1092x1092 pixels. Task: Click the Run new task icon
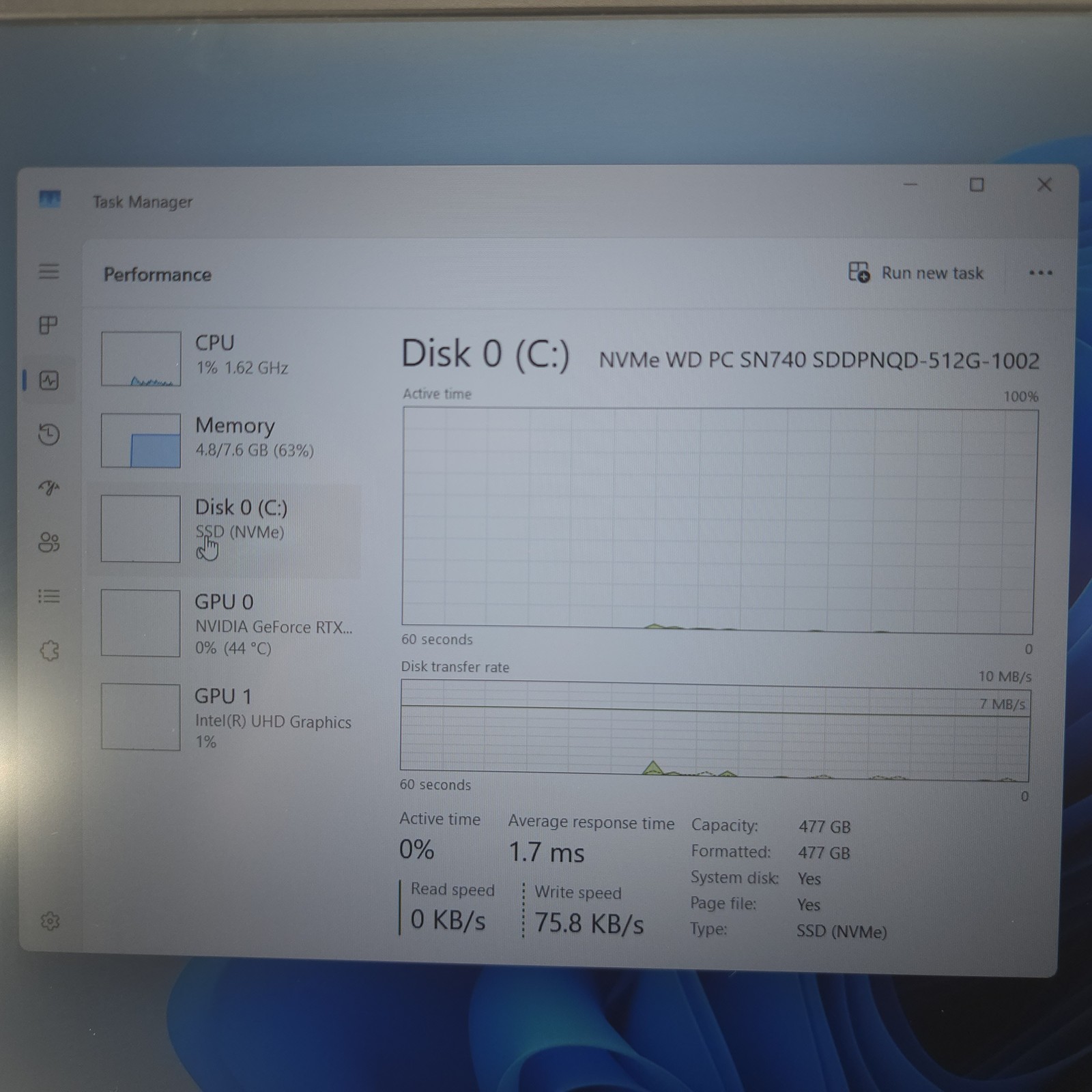[859, 272]
